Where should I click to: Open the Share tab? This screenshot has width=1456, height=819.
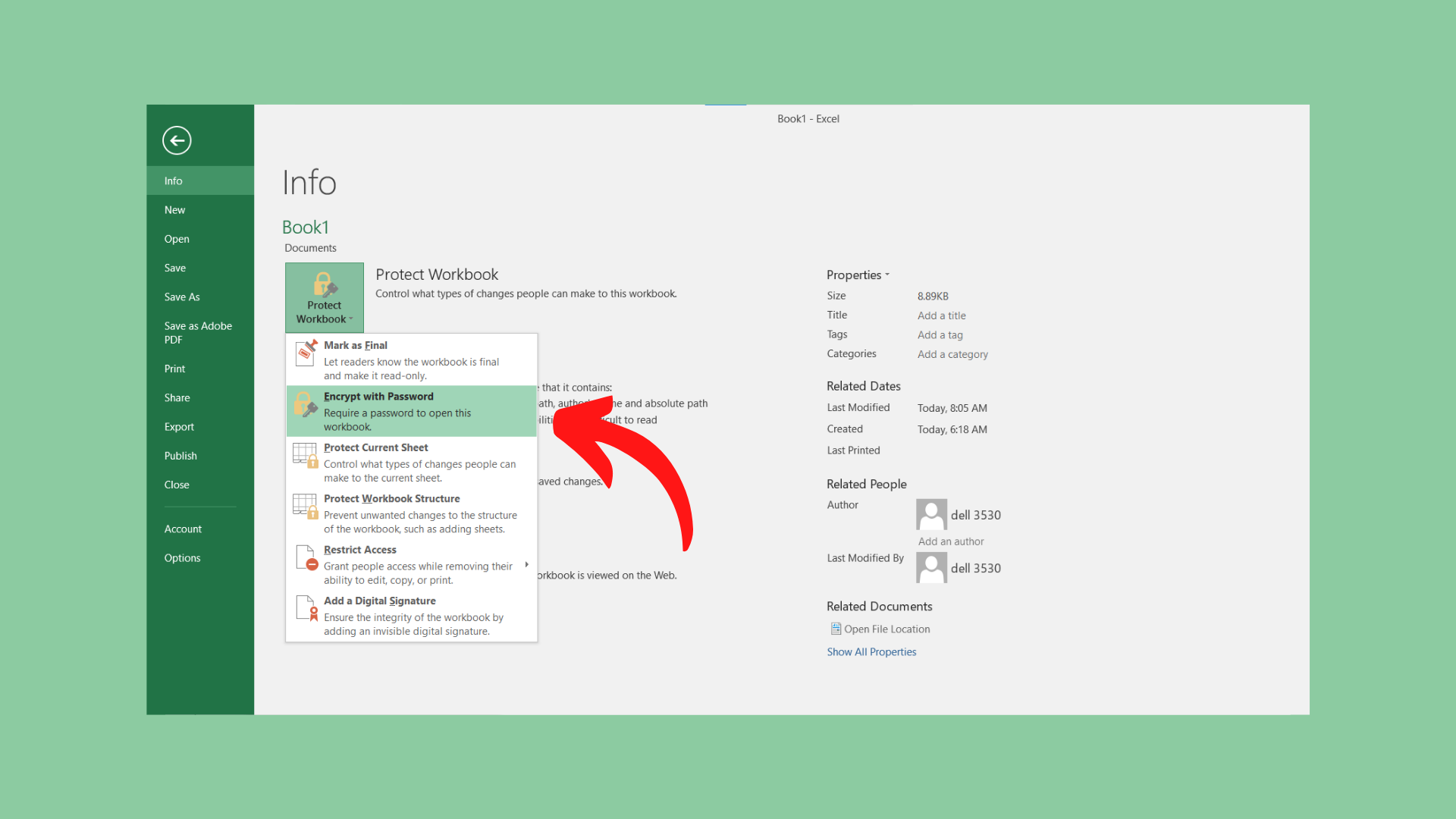click(200, 397)
